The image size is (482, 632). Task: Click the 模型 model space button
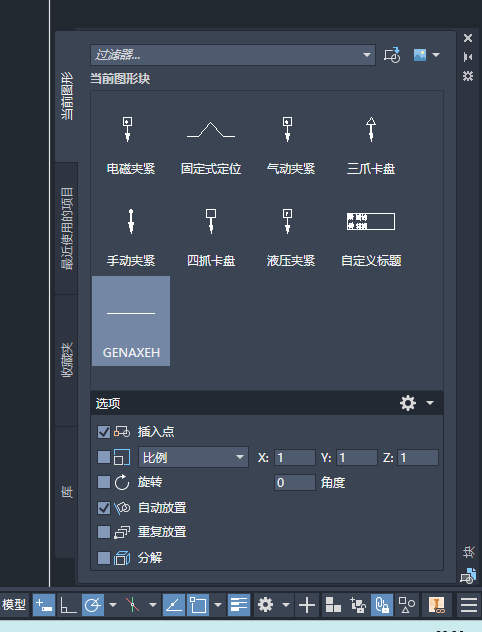pyautogui.click(x=14, y=605)
